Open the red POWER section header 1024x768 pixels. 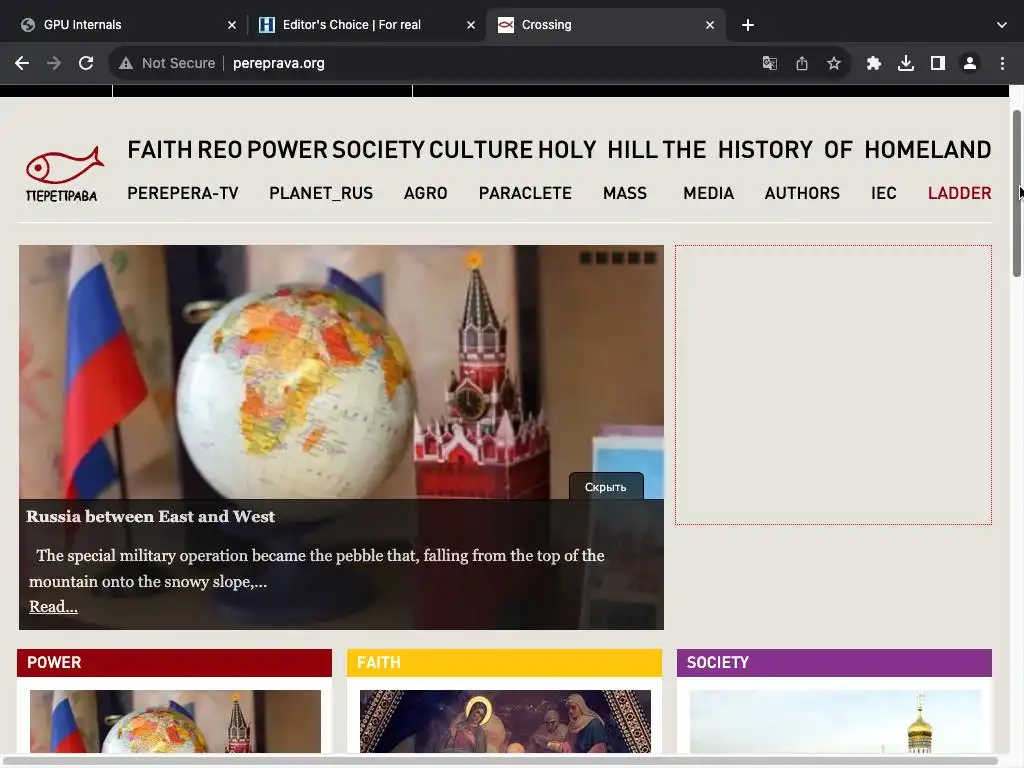click(x=174, y=663)
